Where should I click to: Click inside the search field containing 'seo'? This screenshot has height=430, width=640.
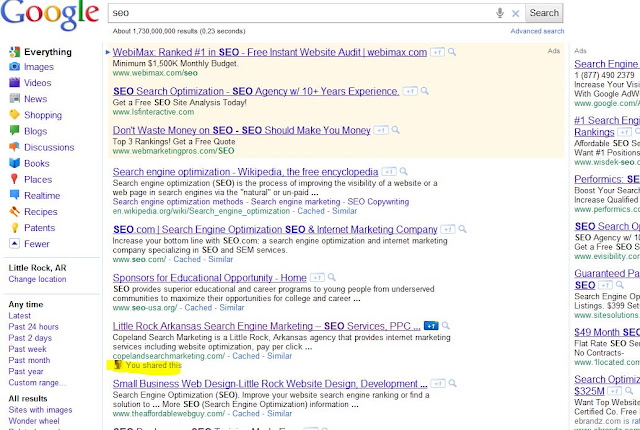click(x=300, y=13)
